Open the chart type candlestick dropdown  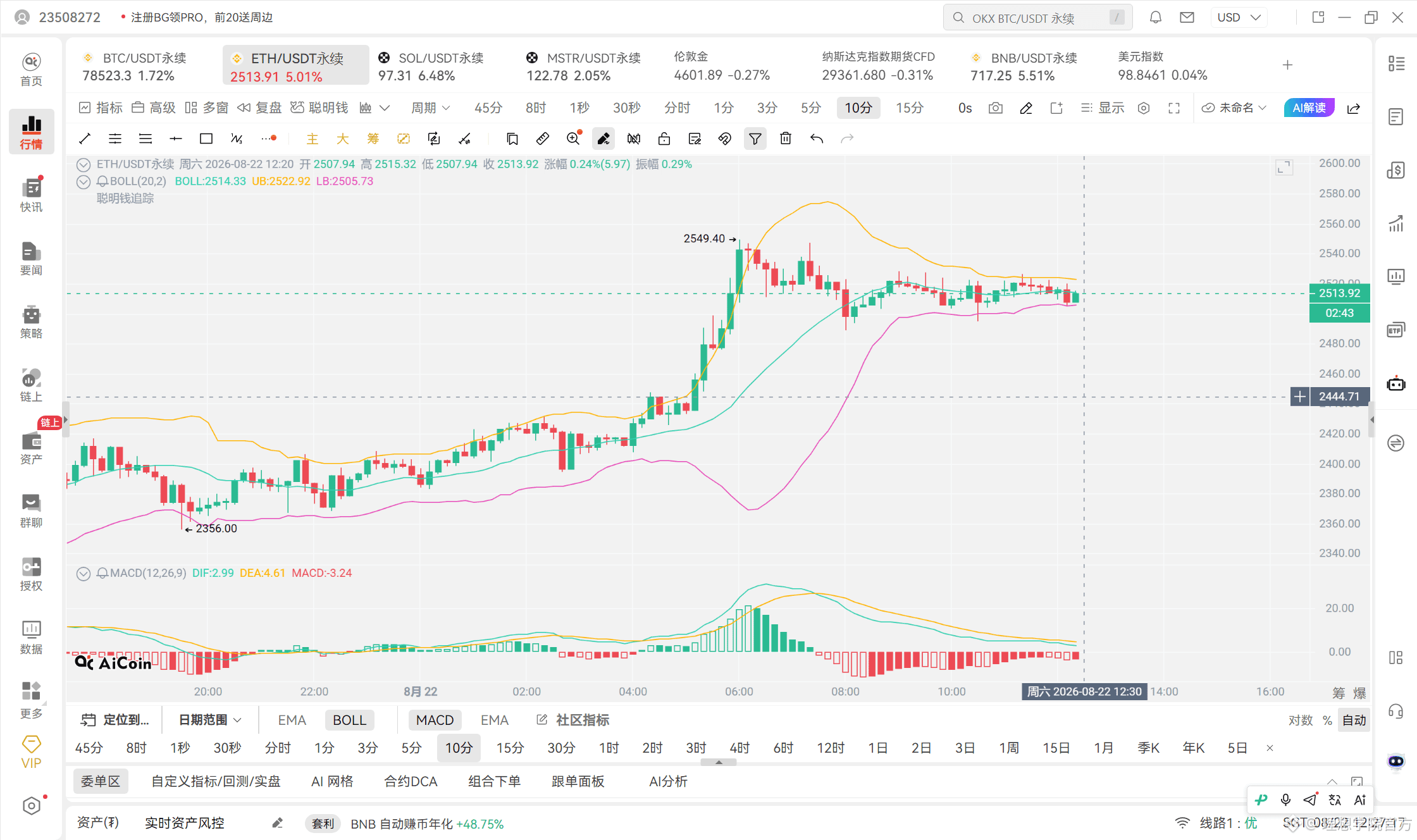[x=374, y=108]
